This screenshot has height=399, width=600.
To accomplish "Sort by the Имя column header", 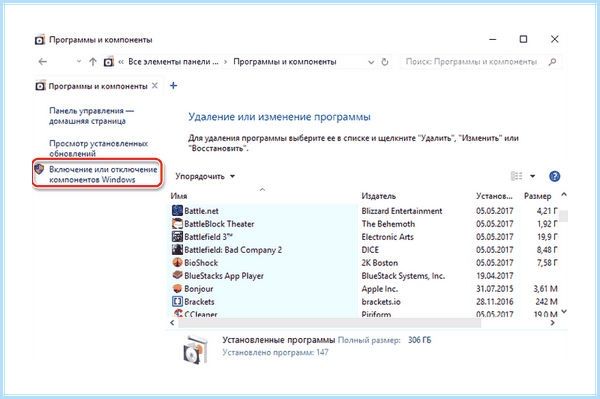I will tap(179, 196).
